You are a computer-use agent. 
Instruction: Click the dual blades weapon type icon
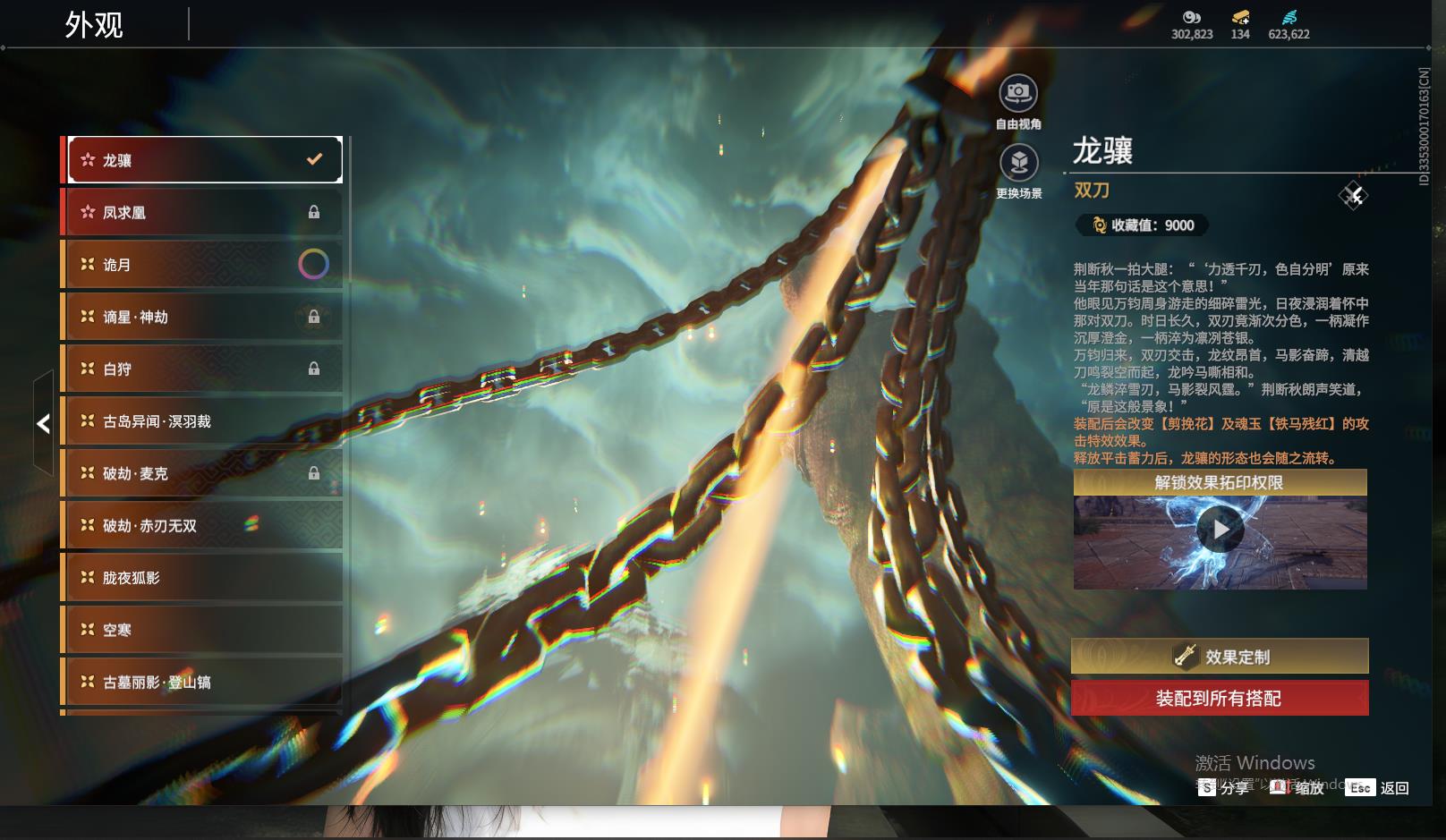1353,195
